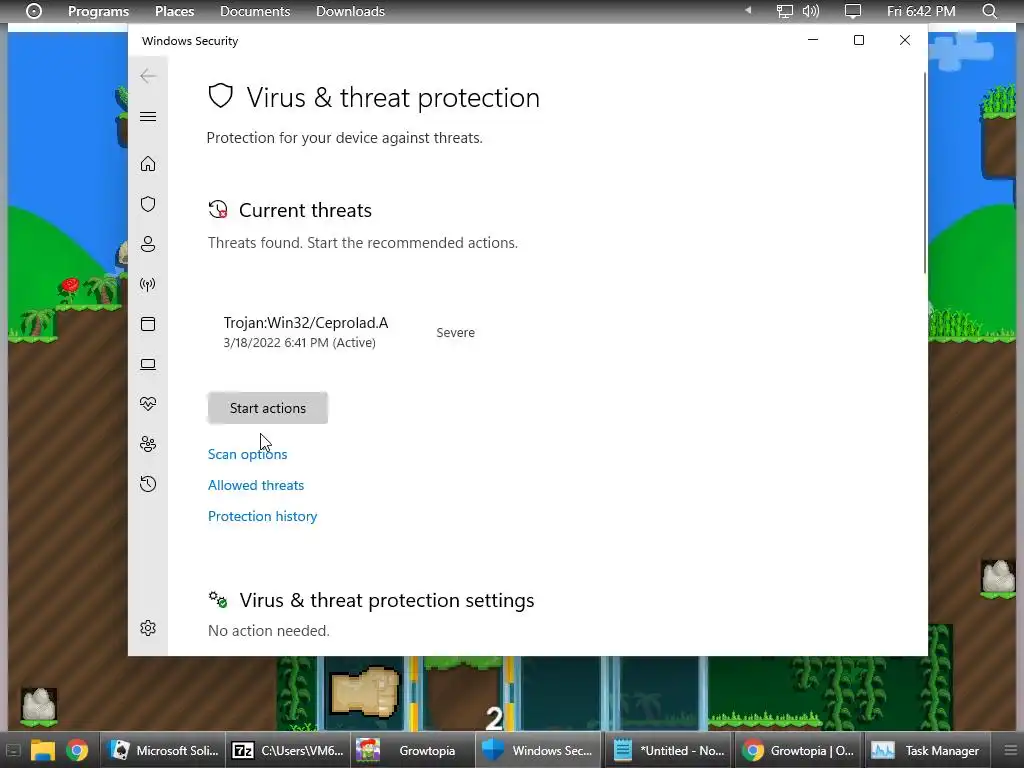Image resolution: width=1024 pixels, height=768 pixels.
Task: Switch to Growtopia game taskbar item
Action: pos(412,750)
